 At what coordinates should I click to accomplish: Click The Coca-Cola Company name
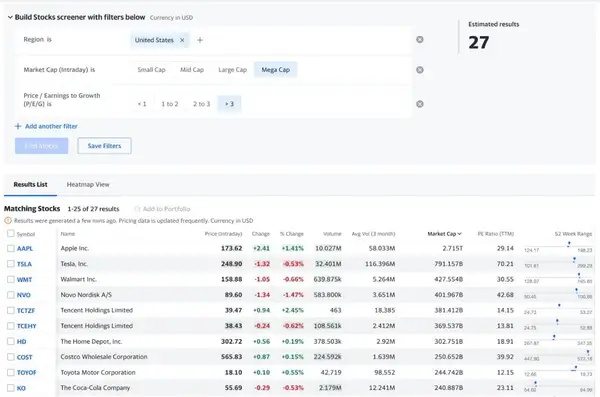point(95,388)
